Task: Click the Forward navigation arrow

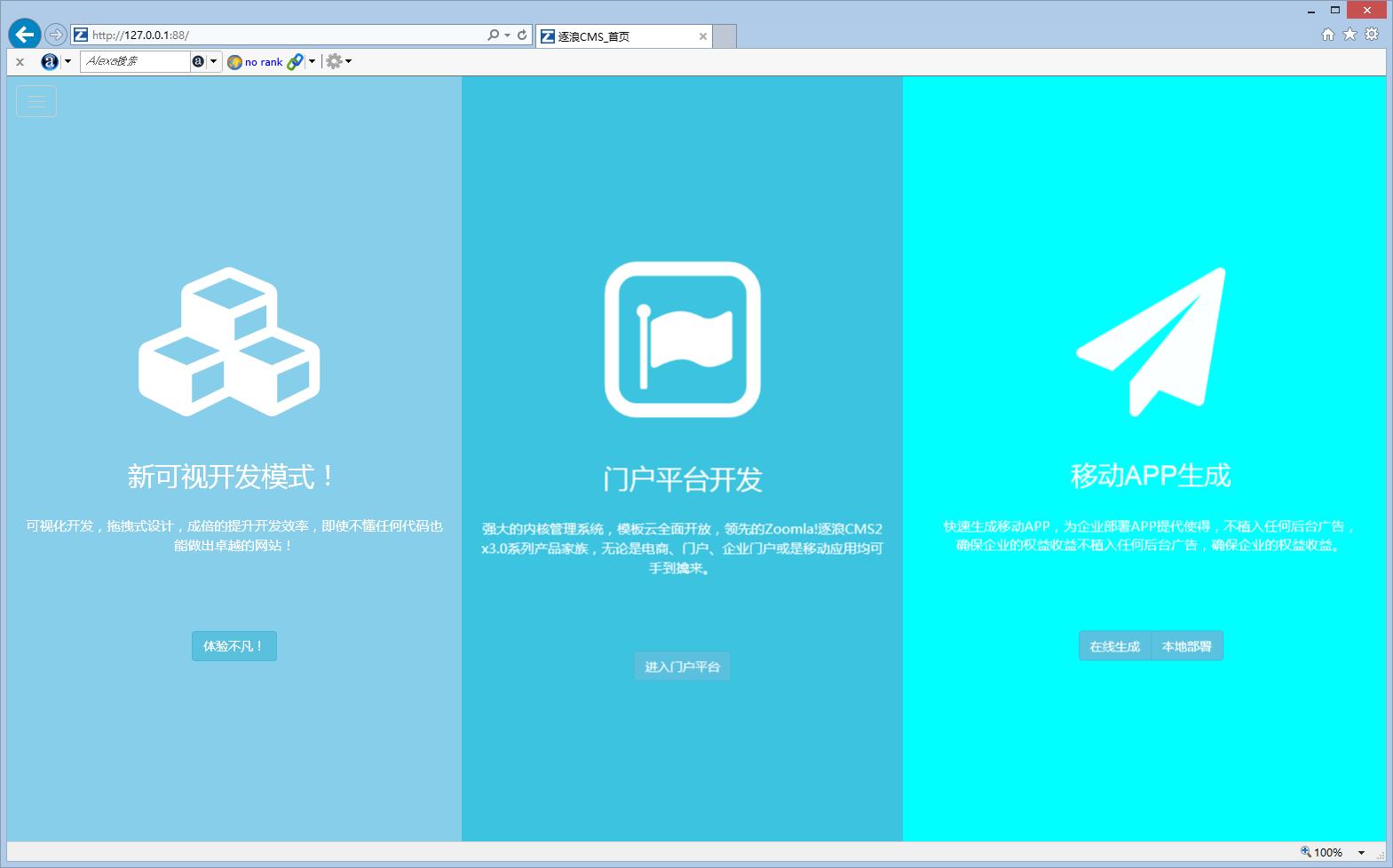Action: click(x=55, y=35)
